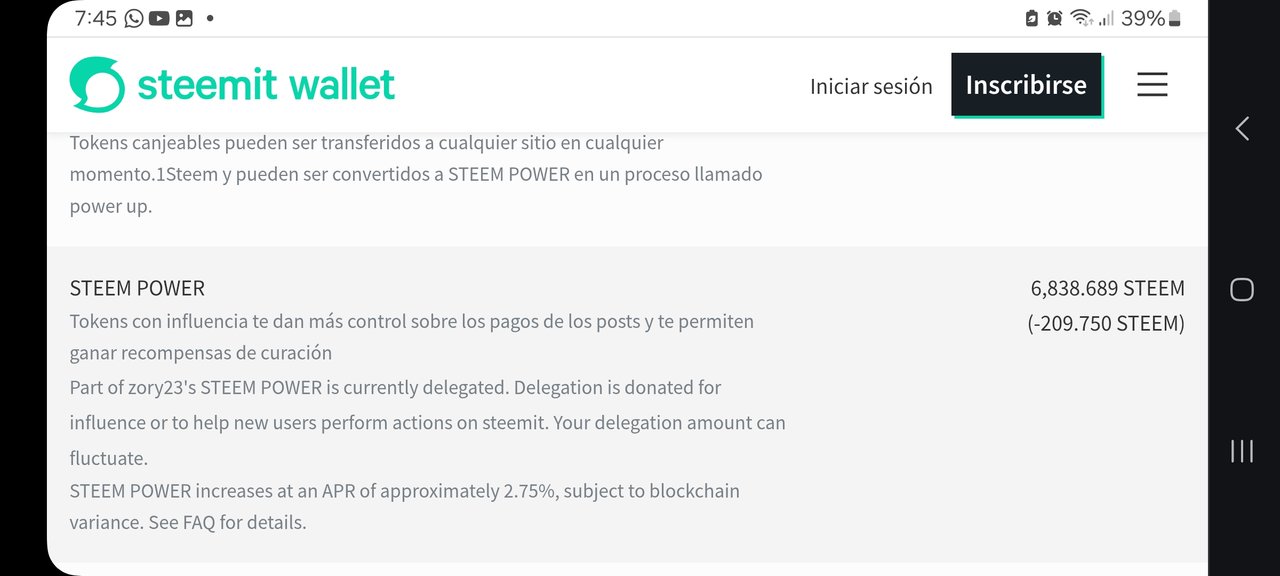This screenshot has height=576, width=1280.
Task: Open the hamburger menu icon
Action: point(1152,84)
